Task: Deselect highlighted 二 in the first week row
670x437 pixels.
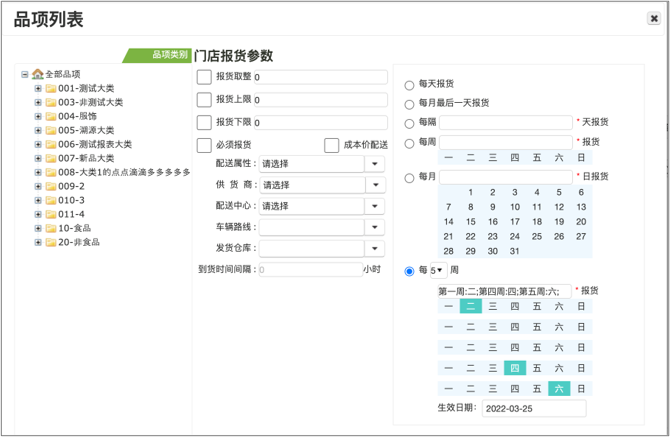Action: [470, 306]
